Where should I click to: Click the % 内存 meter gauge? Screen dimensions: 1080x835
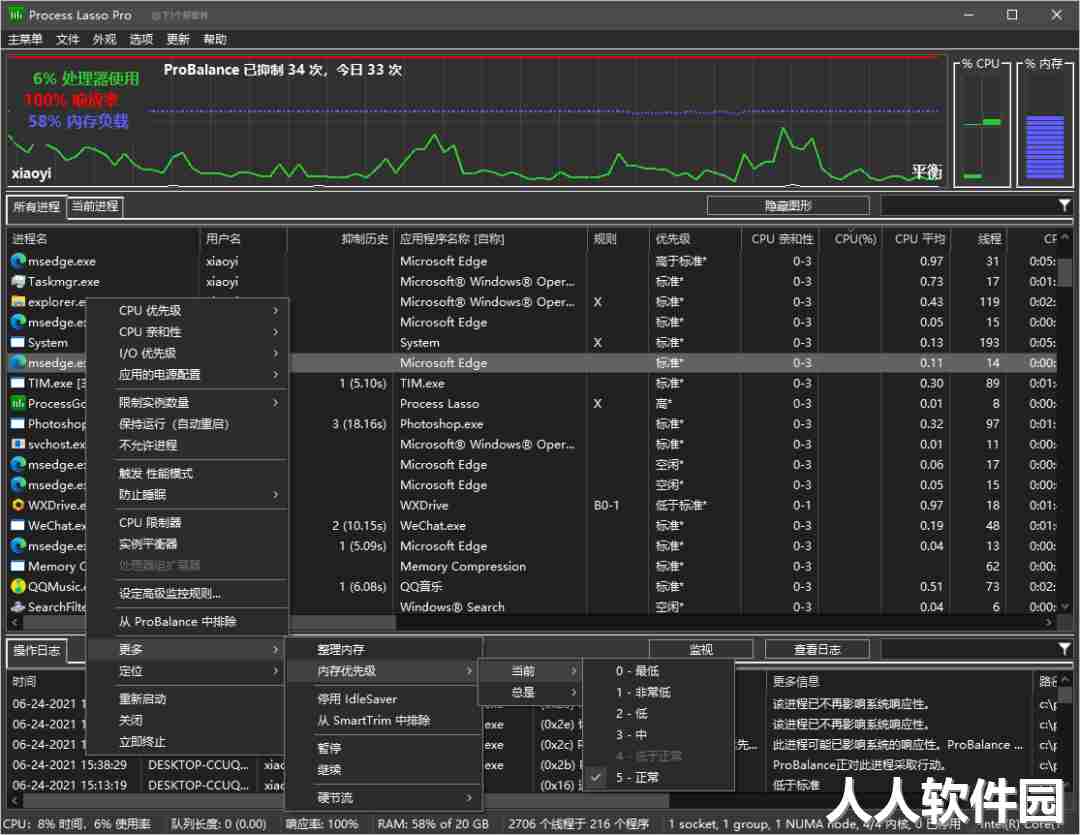click(1045, 123)
